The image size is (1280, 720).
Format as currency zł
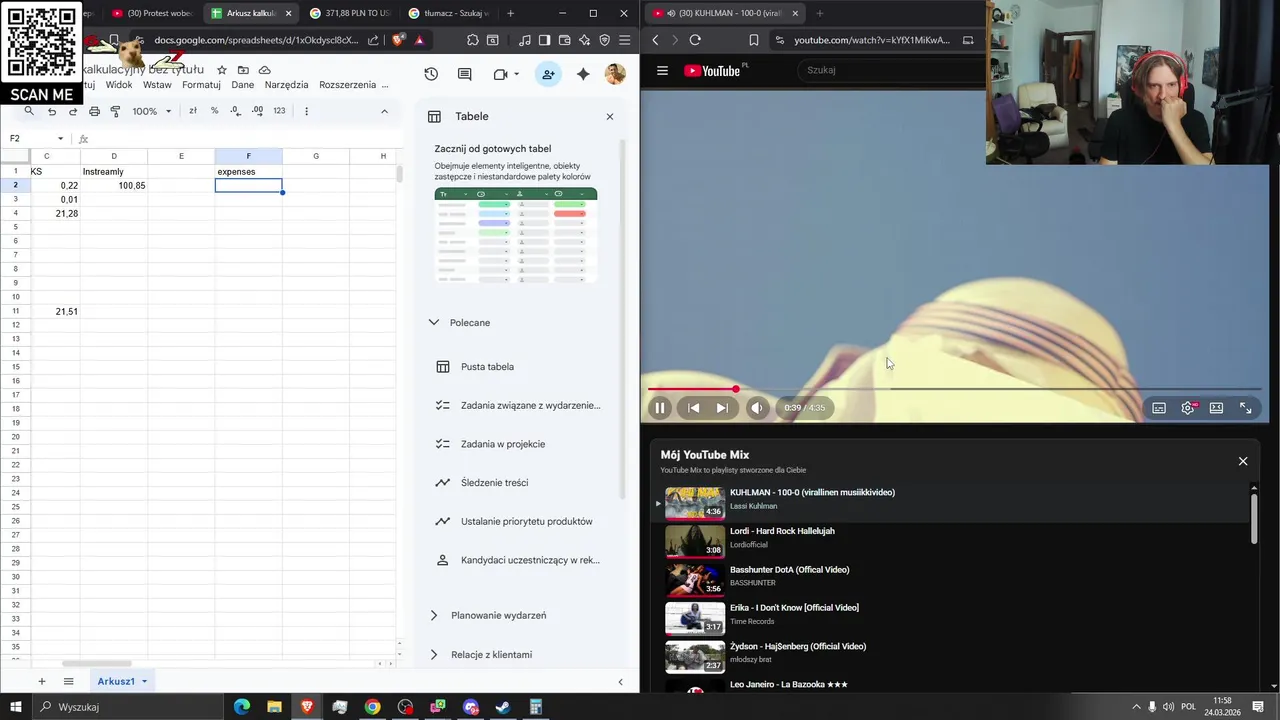coord(193,111)
